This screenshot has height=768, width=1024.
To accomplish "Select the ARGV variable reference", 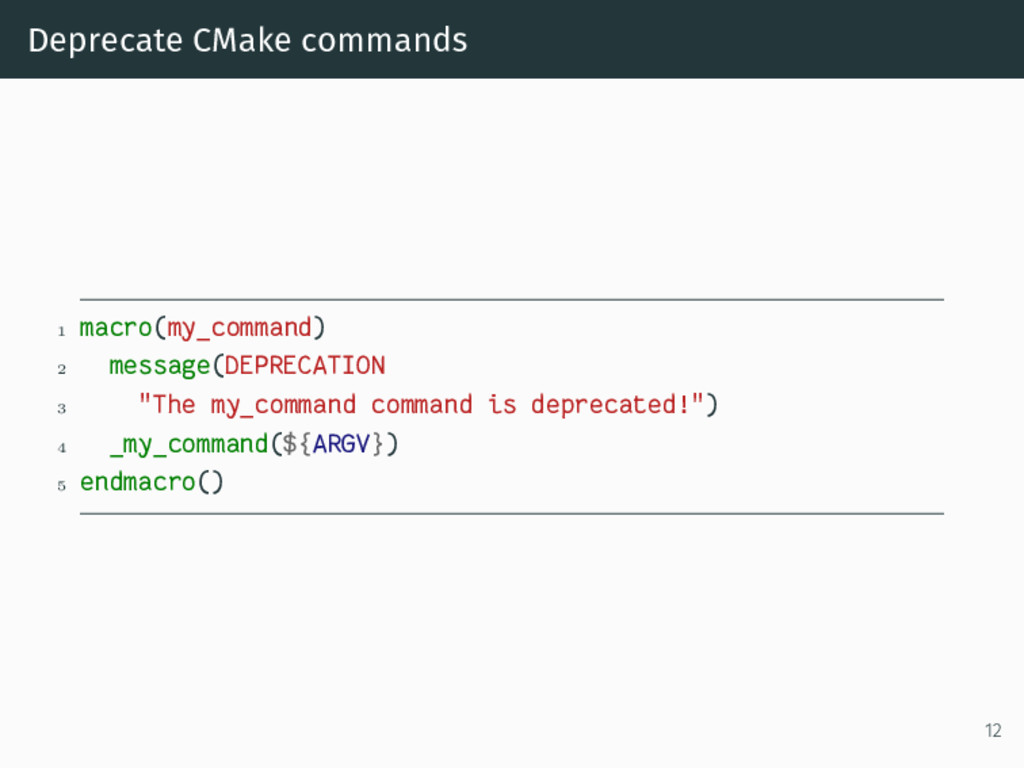I will pos(342,444).
